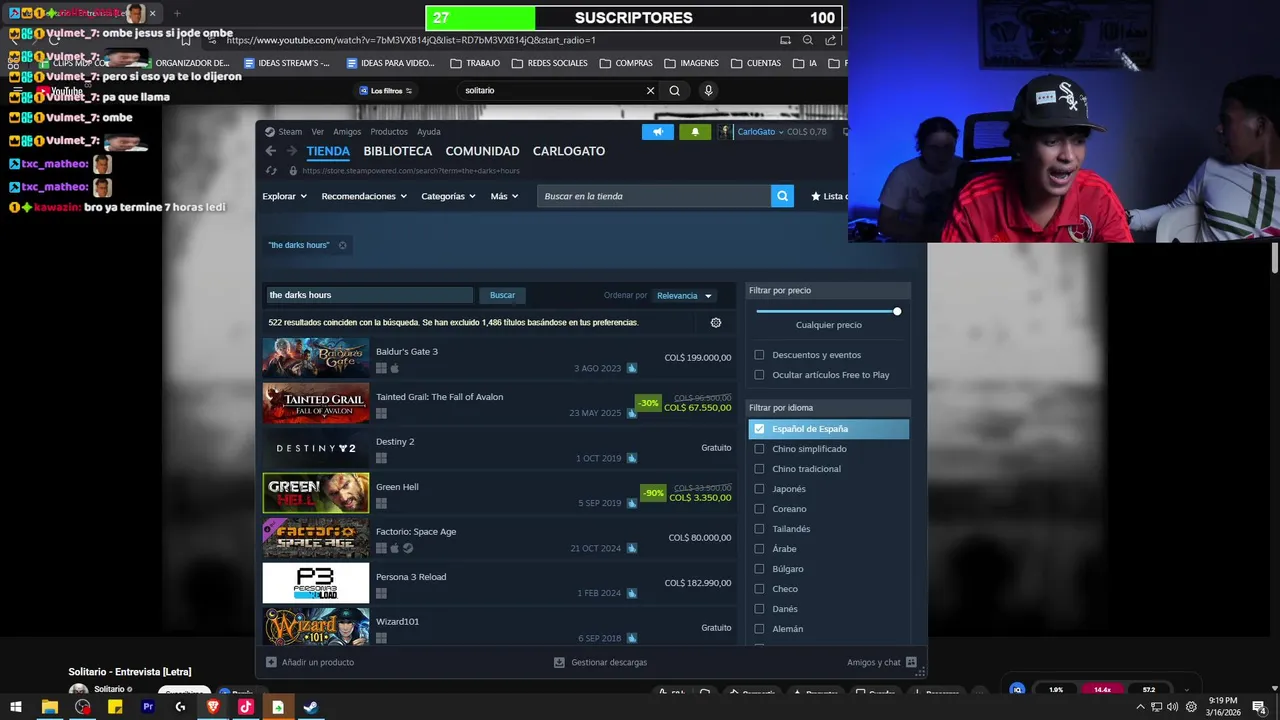Image resolution: width=1280 pixels, height=720 pixels.
Task: Click the Gestionar descargas download icon
Action: pos(559,662)
